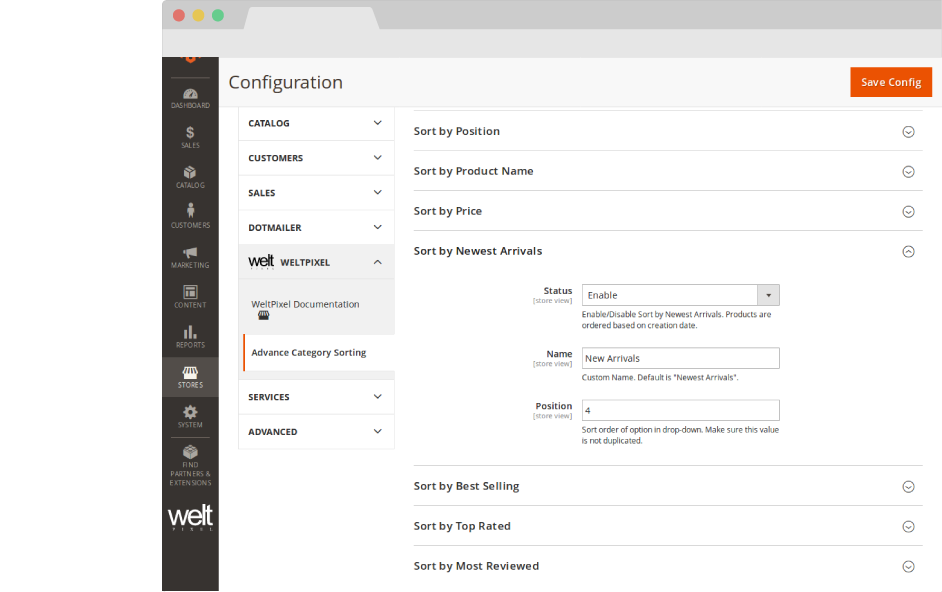
Task: Select Advance Category Sorting menu item
Action: (x=309, y=352)
